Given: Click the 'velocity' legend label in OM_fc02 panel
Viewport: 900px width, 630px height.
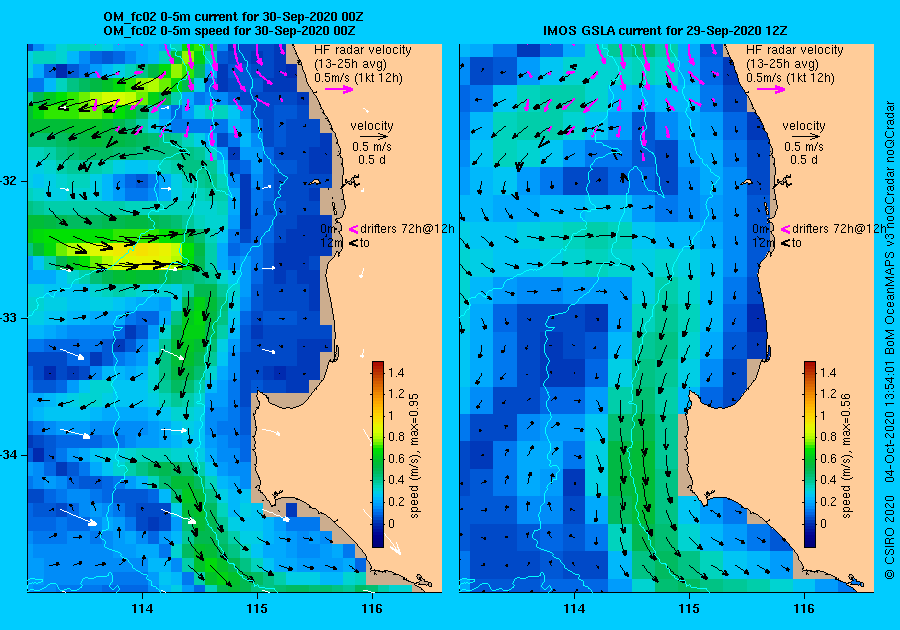Looking at the screenshot, I should point(372,126).
